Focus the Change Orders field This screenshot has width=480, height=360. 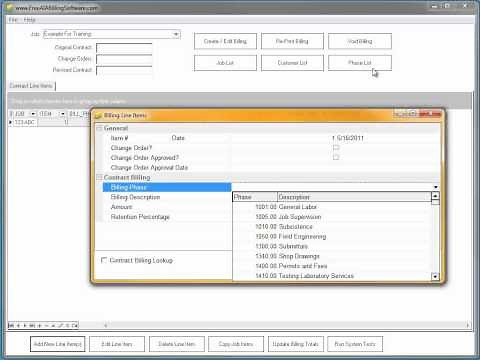click(x=124, y=59)
